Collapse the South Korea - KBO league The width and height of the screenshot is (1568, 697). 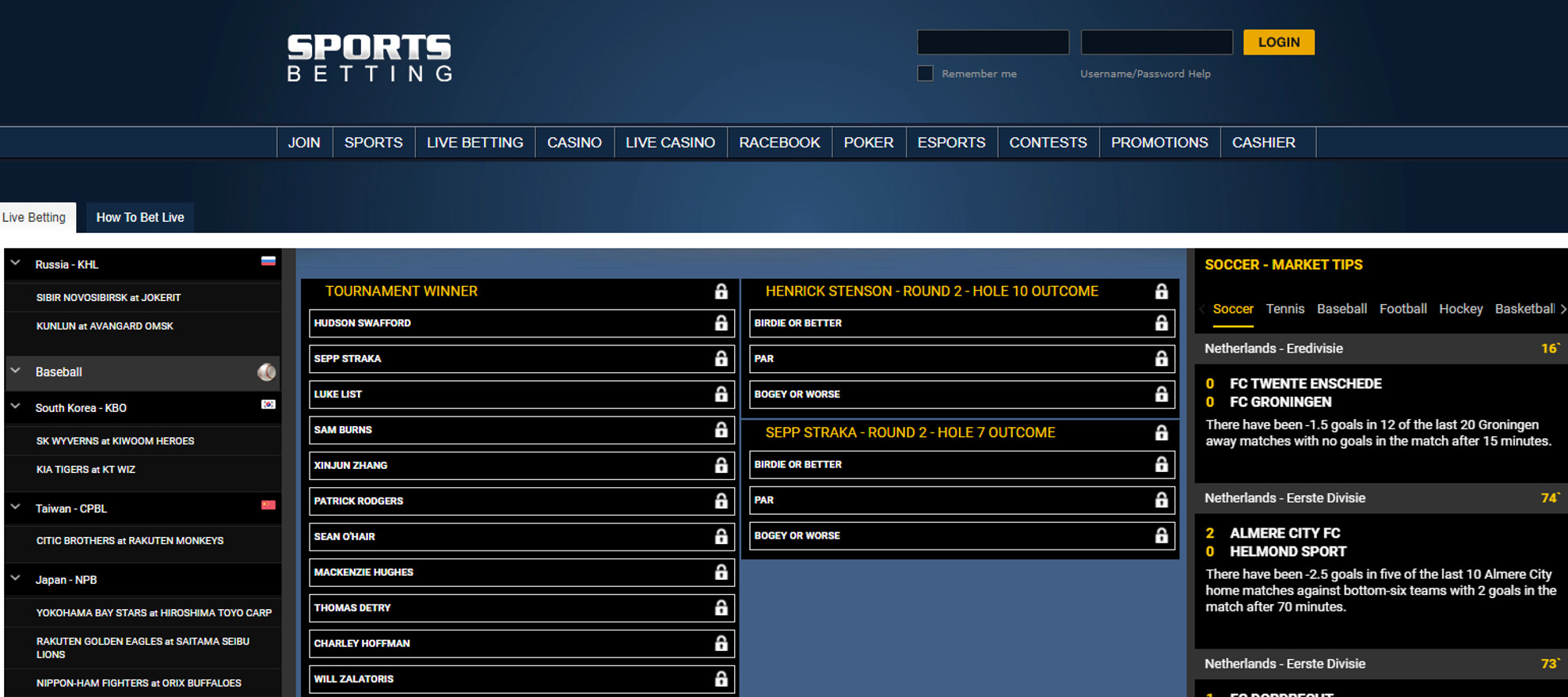tap(15, 406)
